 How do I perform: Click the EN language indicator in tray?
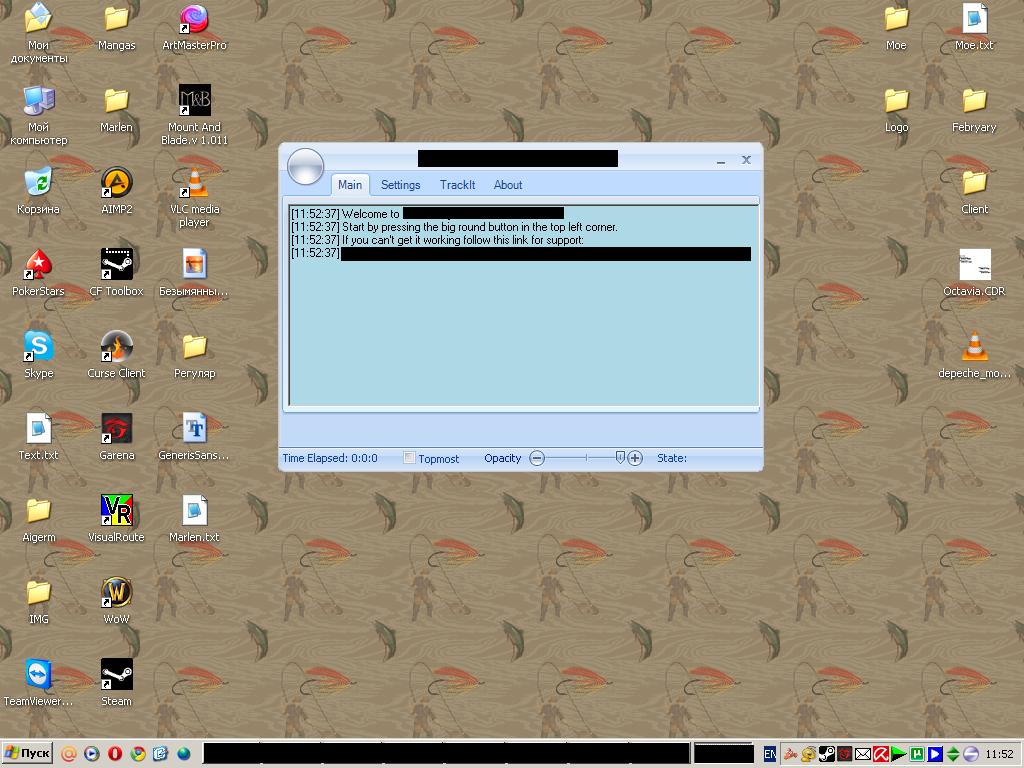click(770, 754)
